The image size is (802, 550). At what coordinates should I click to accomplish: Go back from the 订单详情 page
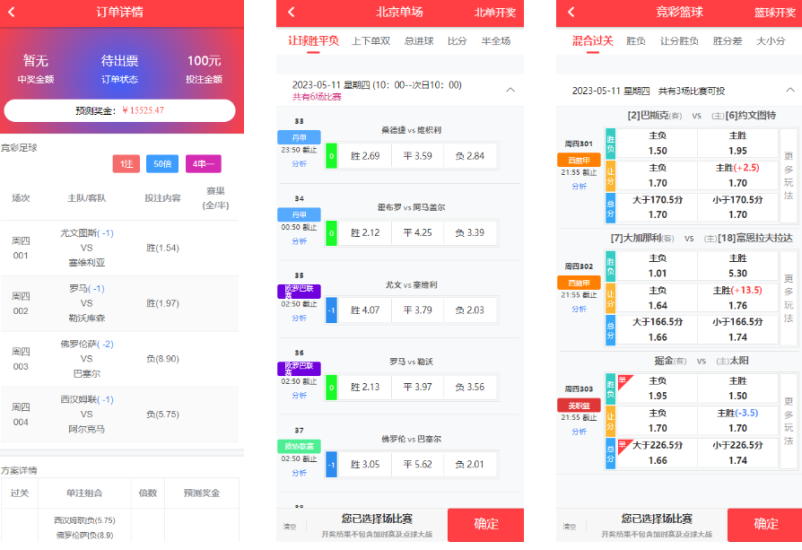pyautogui.click(x=13, y=12)
